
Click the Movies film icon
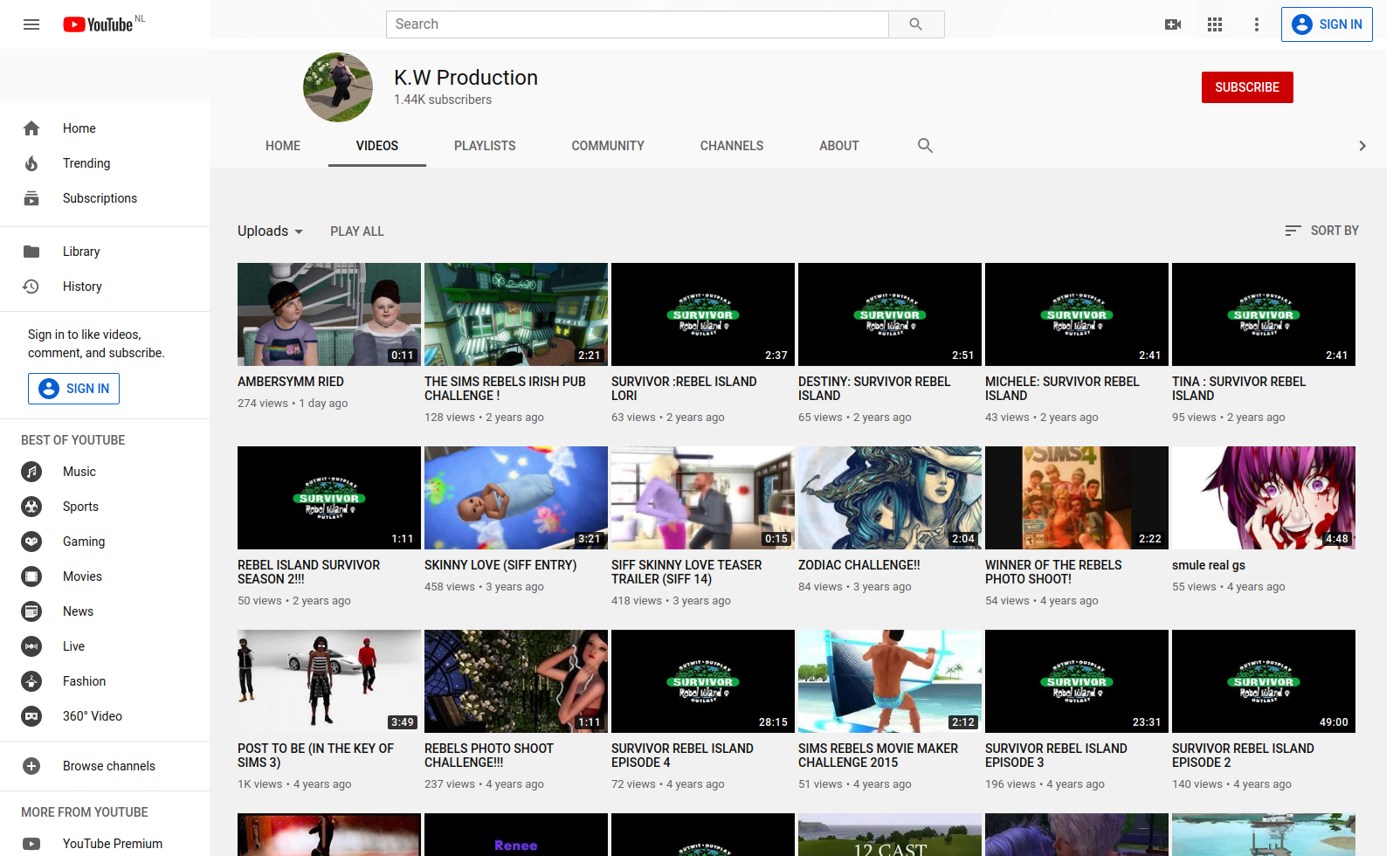[x=31, y=576]
